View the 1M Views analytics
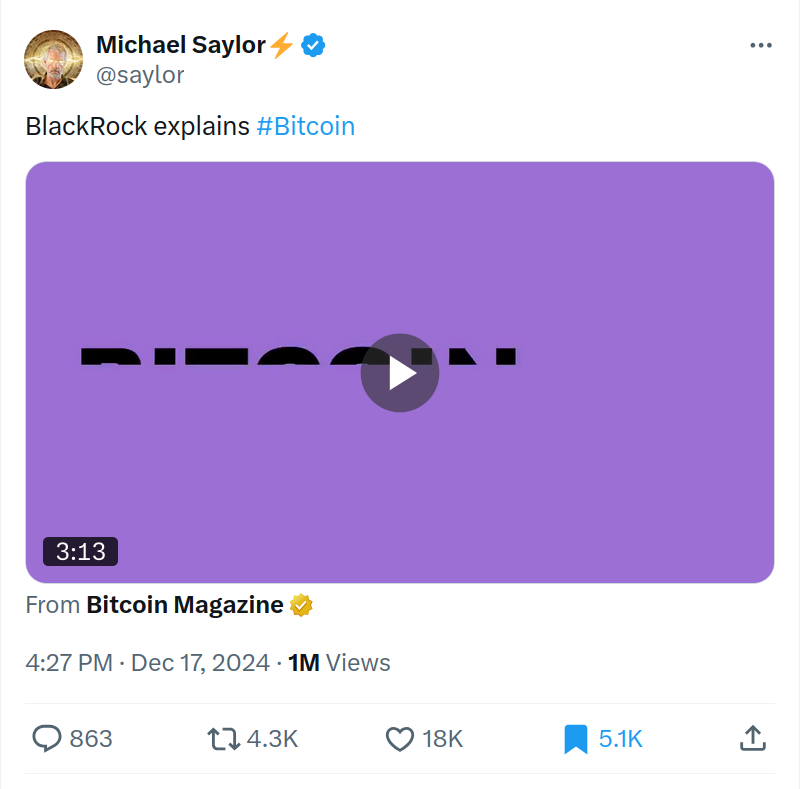 click(x=339, y=662)
